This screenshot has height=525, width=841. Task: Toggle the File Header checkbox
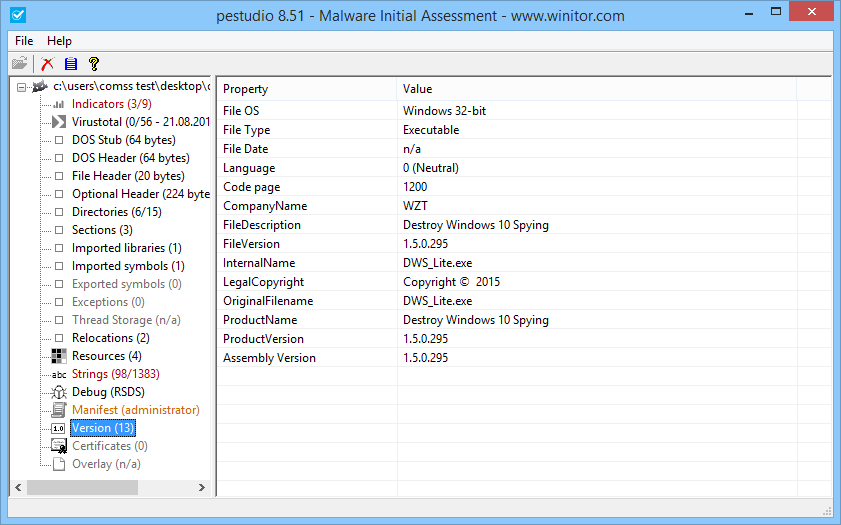pos(59,176)
